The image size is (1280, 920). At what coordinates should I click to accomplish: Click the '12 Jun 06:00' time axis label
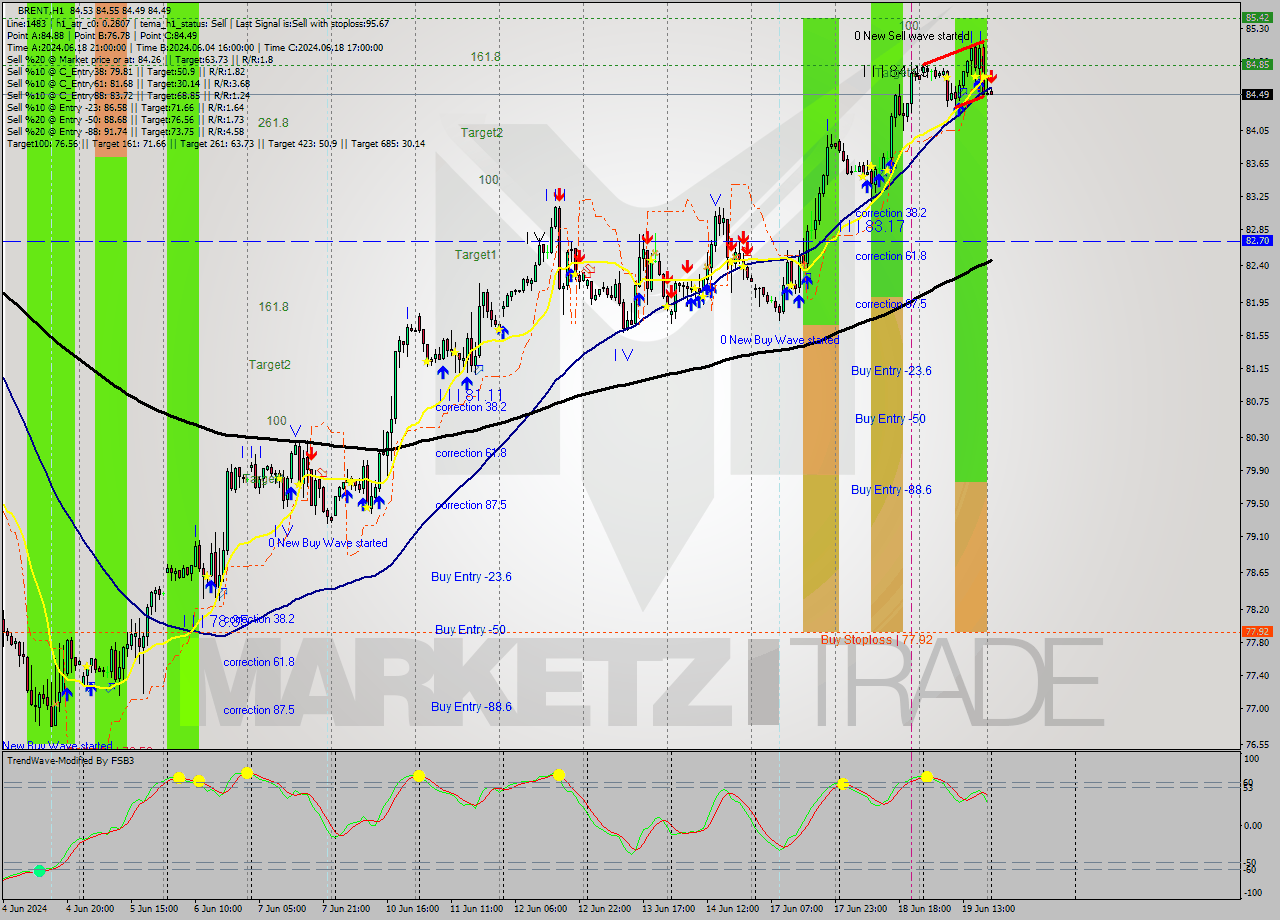[541, 909]
